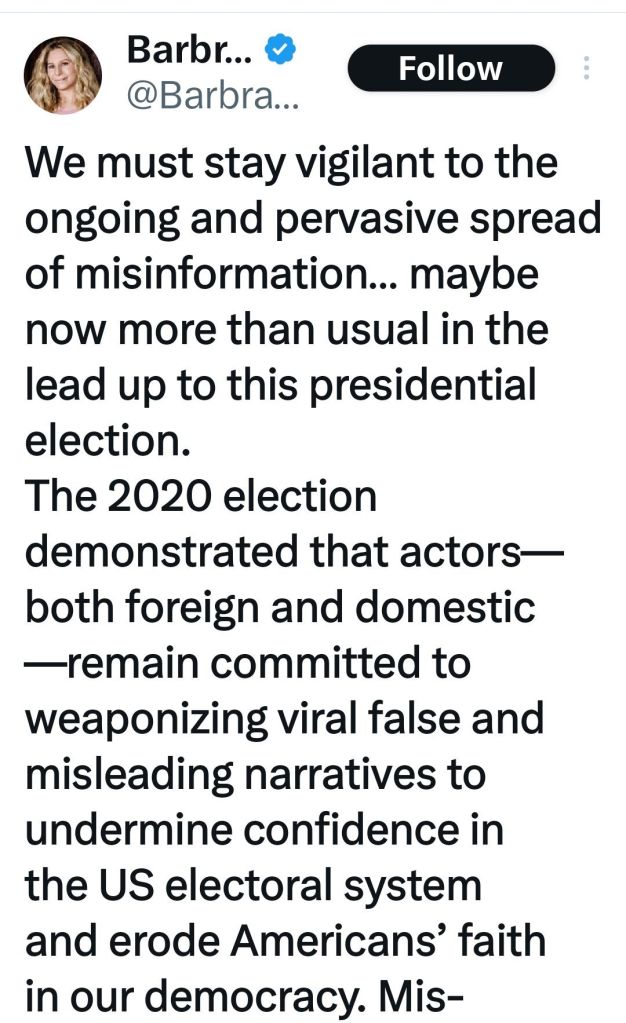Click "The 2020 election" line of text
Viewport: 626px width, 1023px height.
coord(201,496)
